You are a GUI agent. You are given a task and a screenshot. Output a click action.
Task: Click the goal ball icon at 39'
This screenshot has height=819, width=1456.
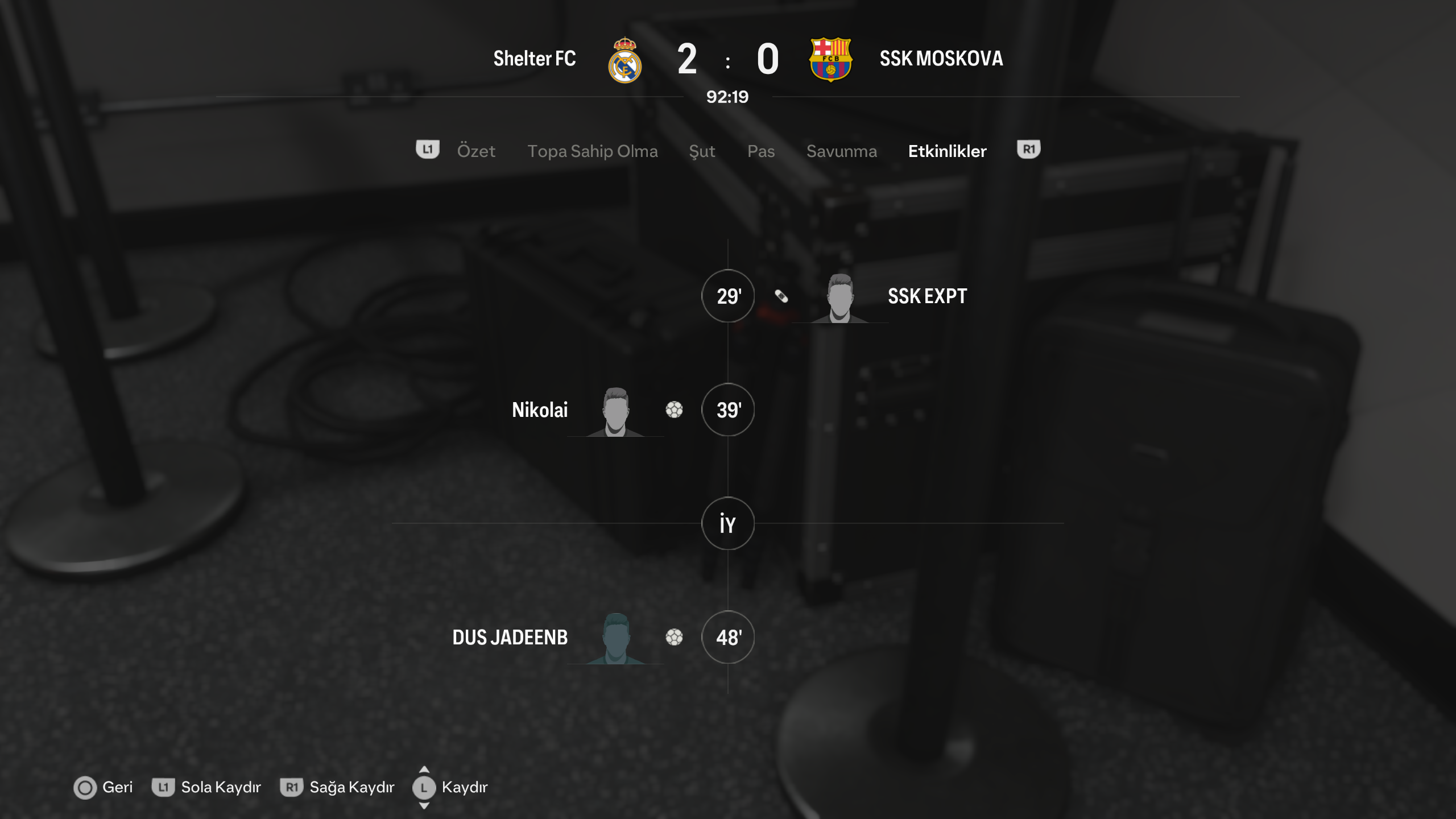[674, 409]
